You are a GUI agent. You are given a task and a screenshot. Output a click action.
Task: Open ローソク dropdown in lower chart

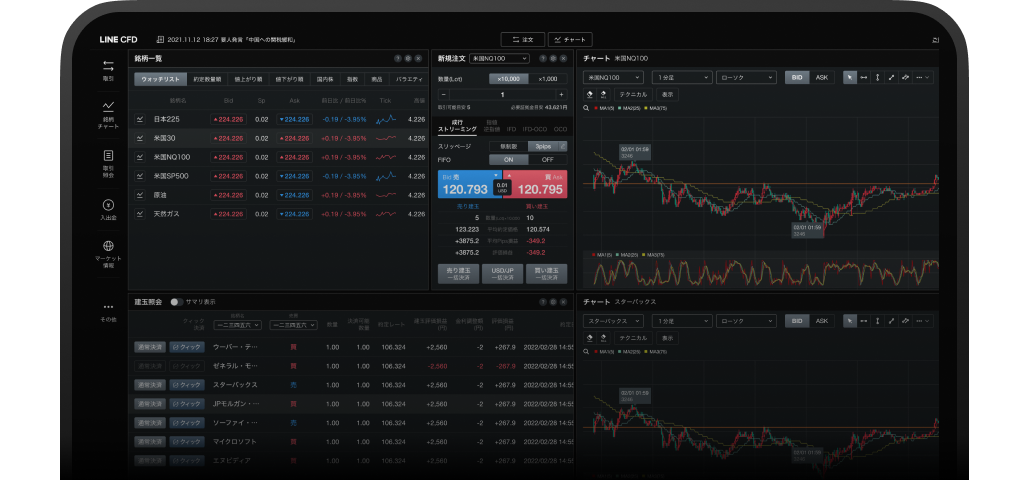[x=747, y=321]
